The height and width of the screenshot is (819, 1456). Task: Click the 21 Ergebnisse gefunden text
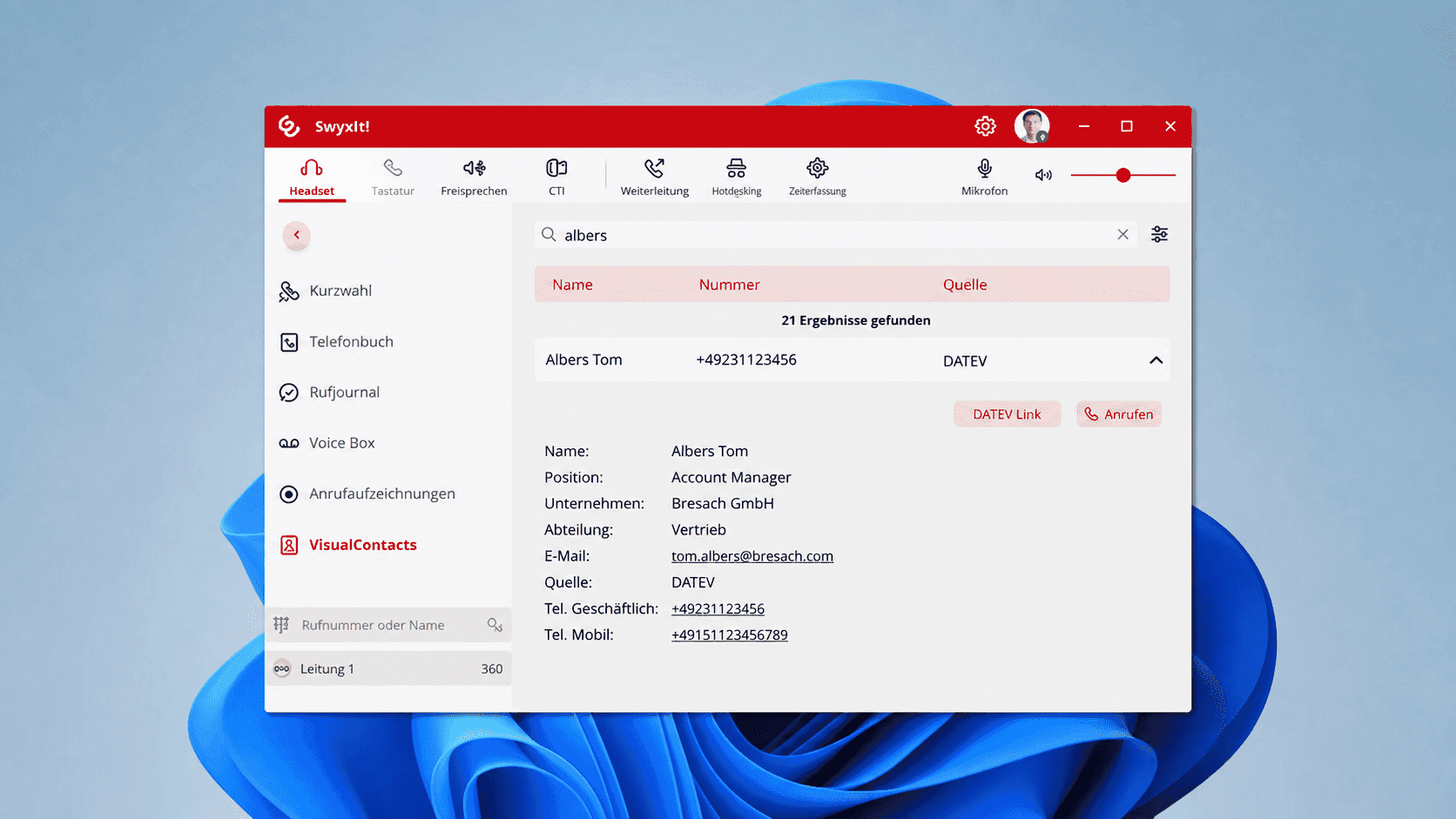click(x=855, y=320)
